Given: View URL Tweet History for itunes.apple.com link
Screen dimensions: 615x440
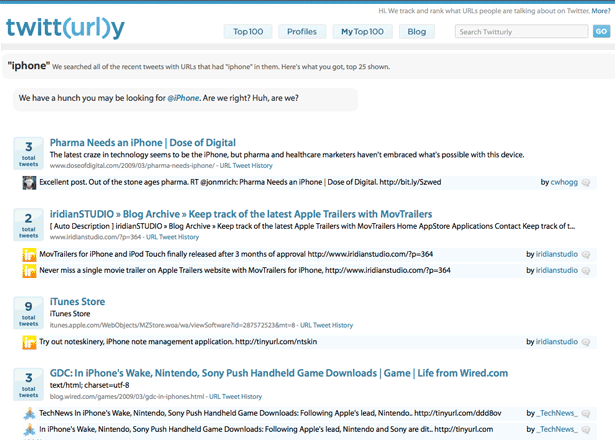Looking at the screenshot, I should click(327, 325).
